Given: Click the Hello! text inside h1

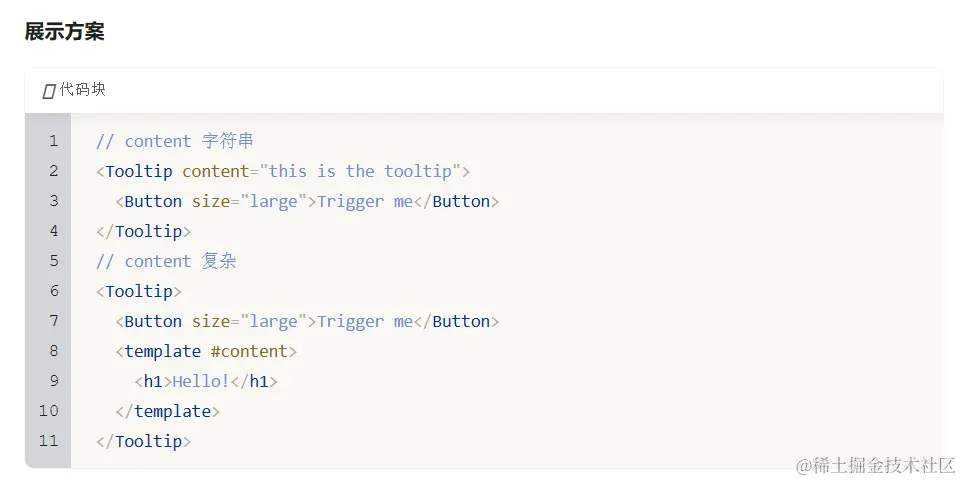Looking at the screenshot, I should coord(201,381).
